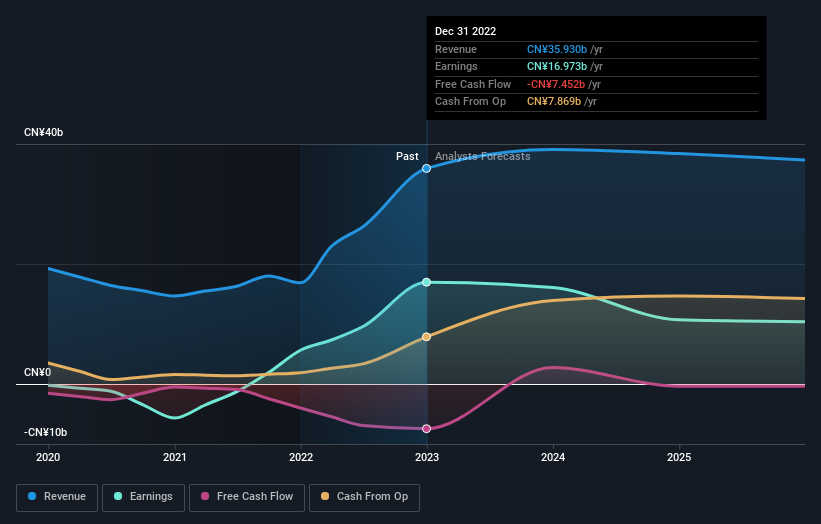Click the Revenue row label in tooltip
Viewport: 821px width, 524px height.
coord(456,49)
